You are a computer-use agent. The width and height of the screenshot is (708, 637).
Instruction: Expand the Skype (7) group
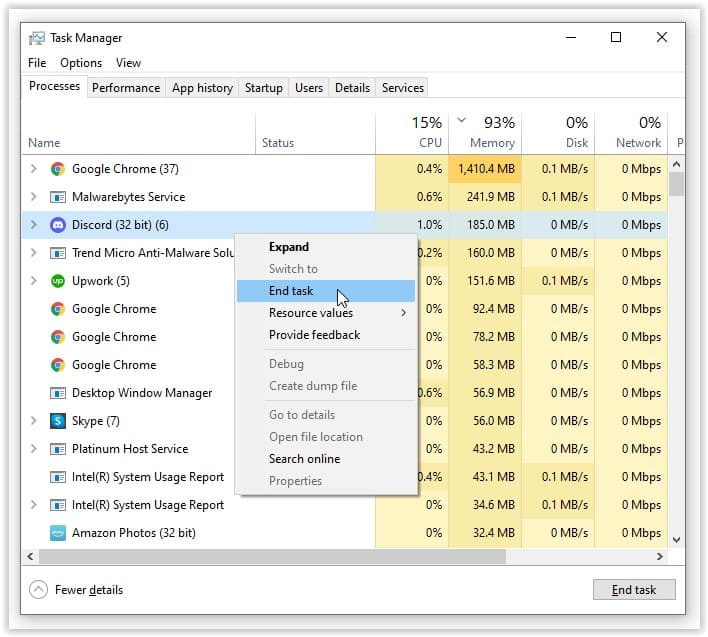pos(33,421)
